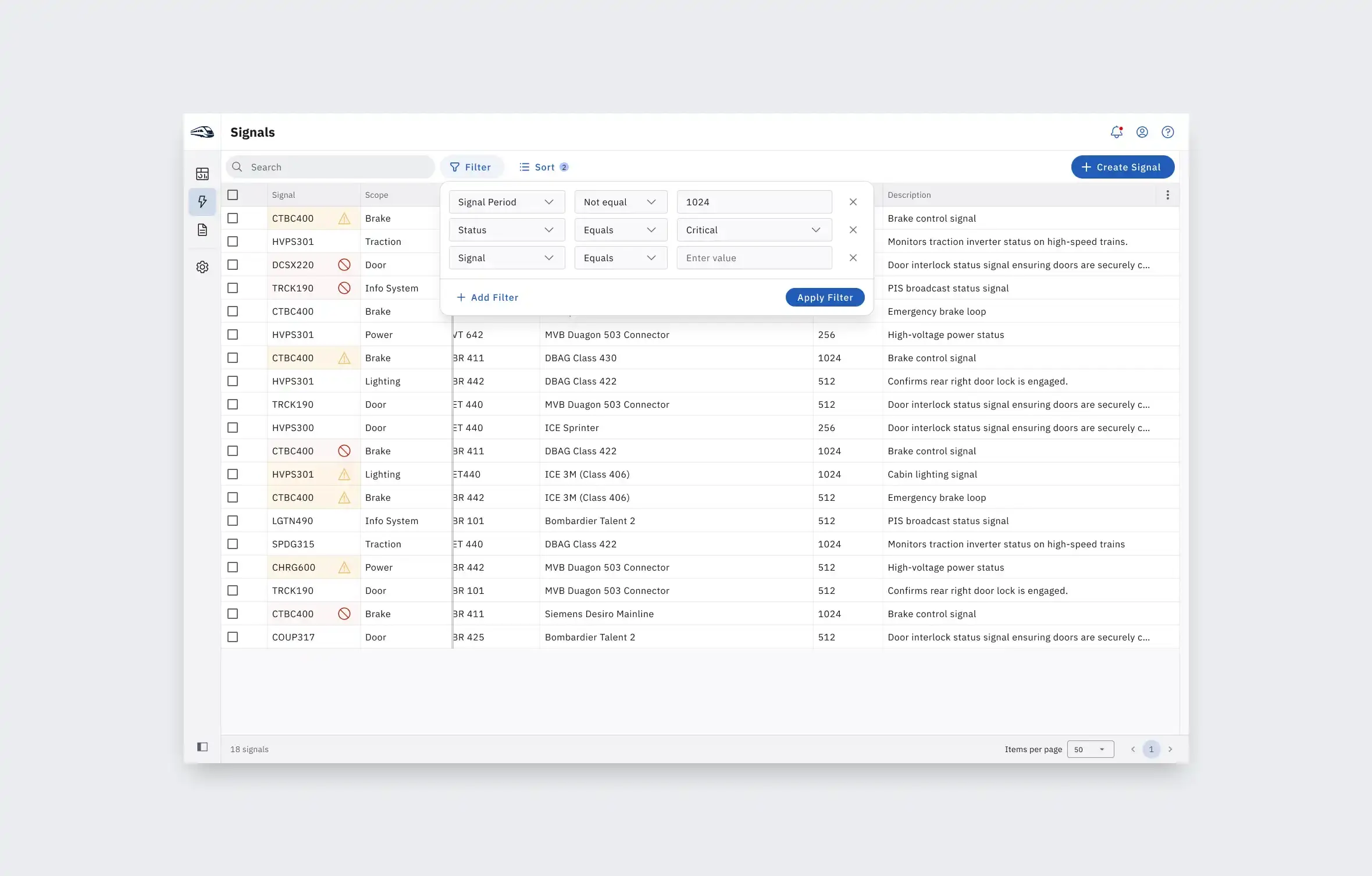Select the lightning Signals icon in sidebar

click(x=202, y=201)
